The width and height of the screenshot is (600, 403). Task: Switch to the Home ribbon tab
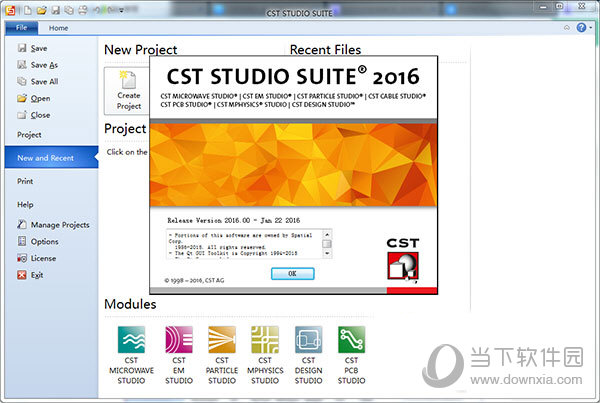click(x=58, y=28)
